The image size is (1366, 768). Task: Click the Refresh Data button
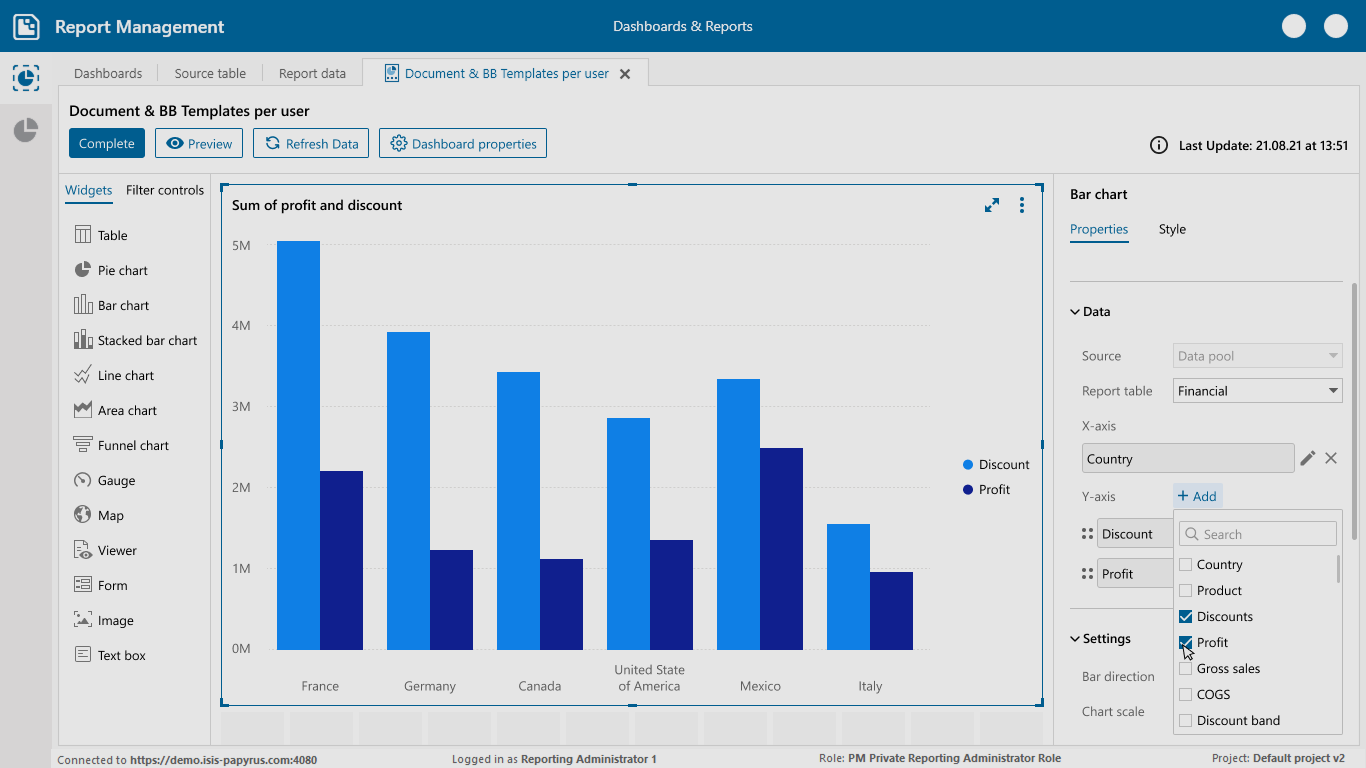coord(311,143)
